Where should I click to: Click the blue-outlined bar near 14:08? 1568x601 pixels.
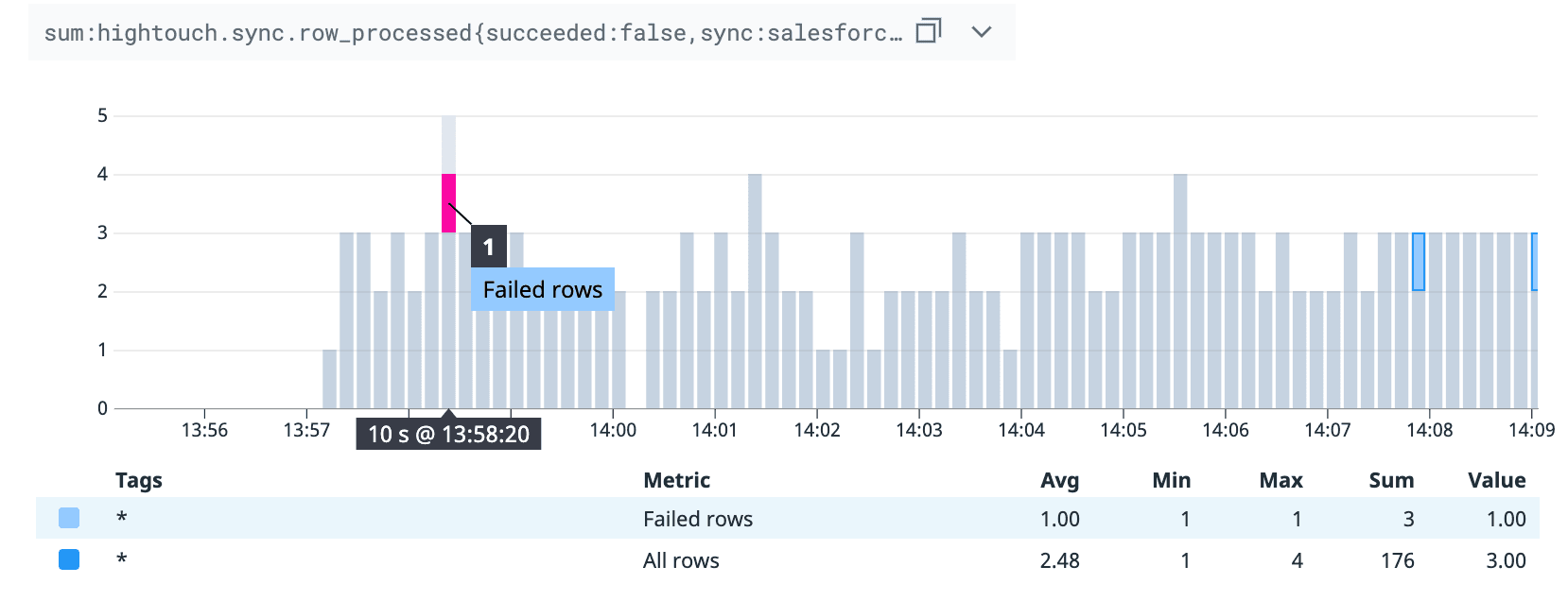(x=1418, y=262)
